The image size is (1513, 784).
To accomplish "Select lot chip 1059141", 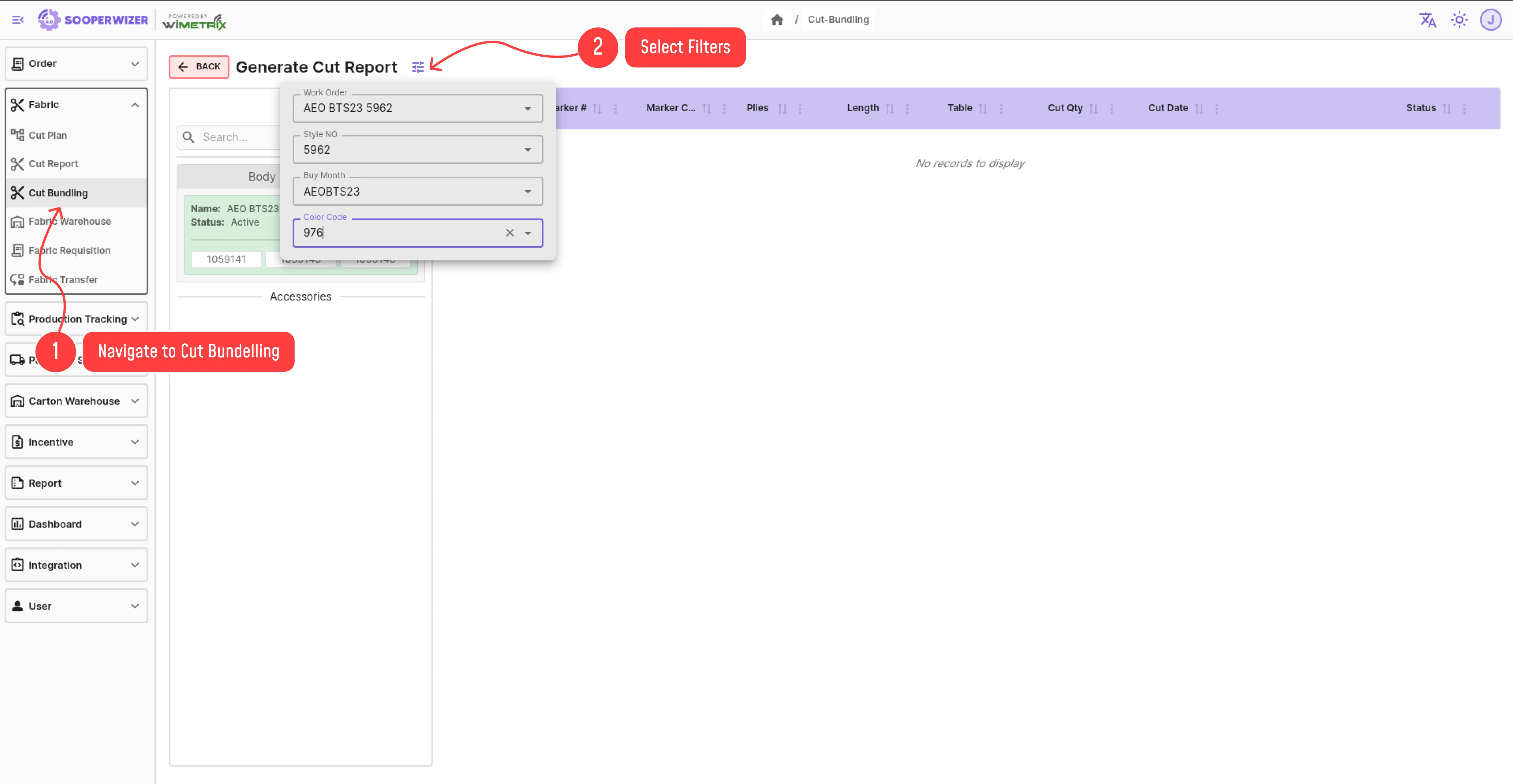I will coord(226,259).
